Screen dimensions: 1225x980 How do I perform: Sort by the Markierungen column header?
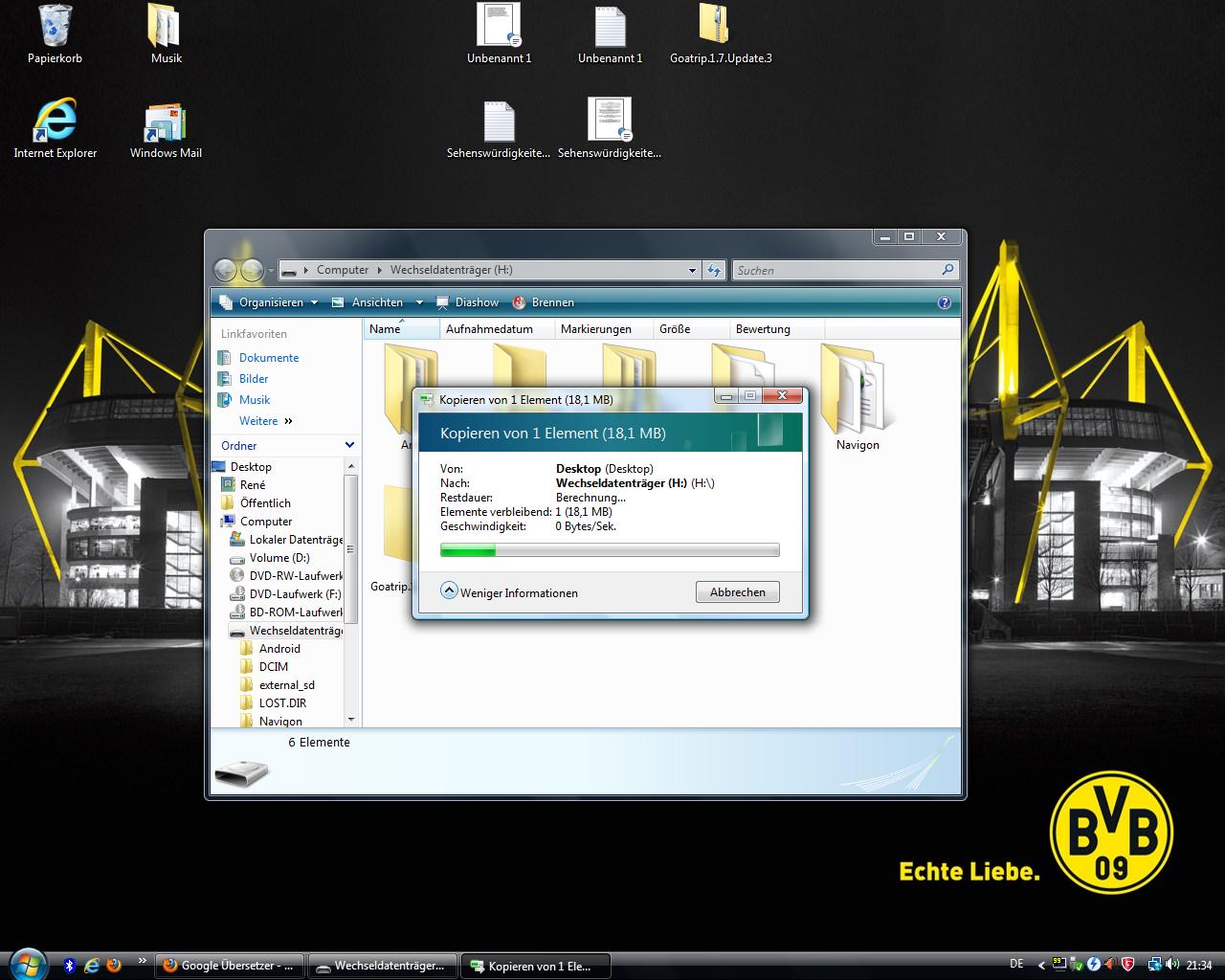coord(604,329)
